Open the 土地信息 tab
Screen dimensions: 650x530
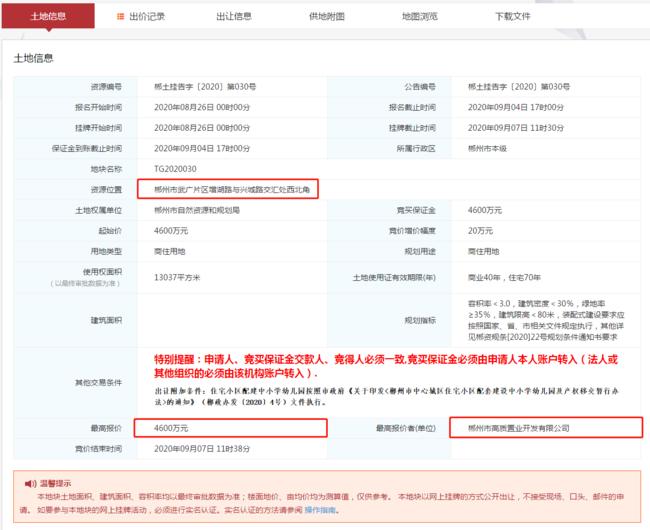click(x=48, y=16)
